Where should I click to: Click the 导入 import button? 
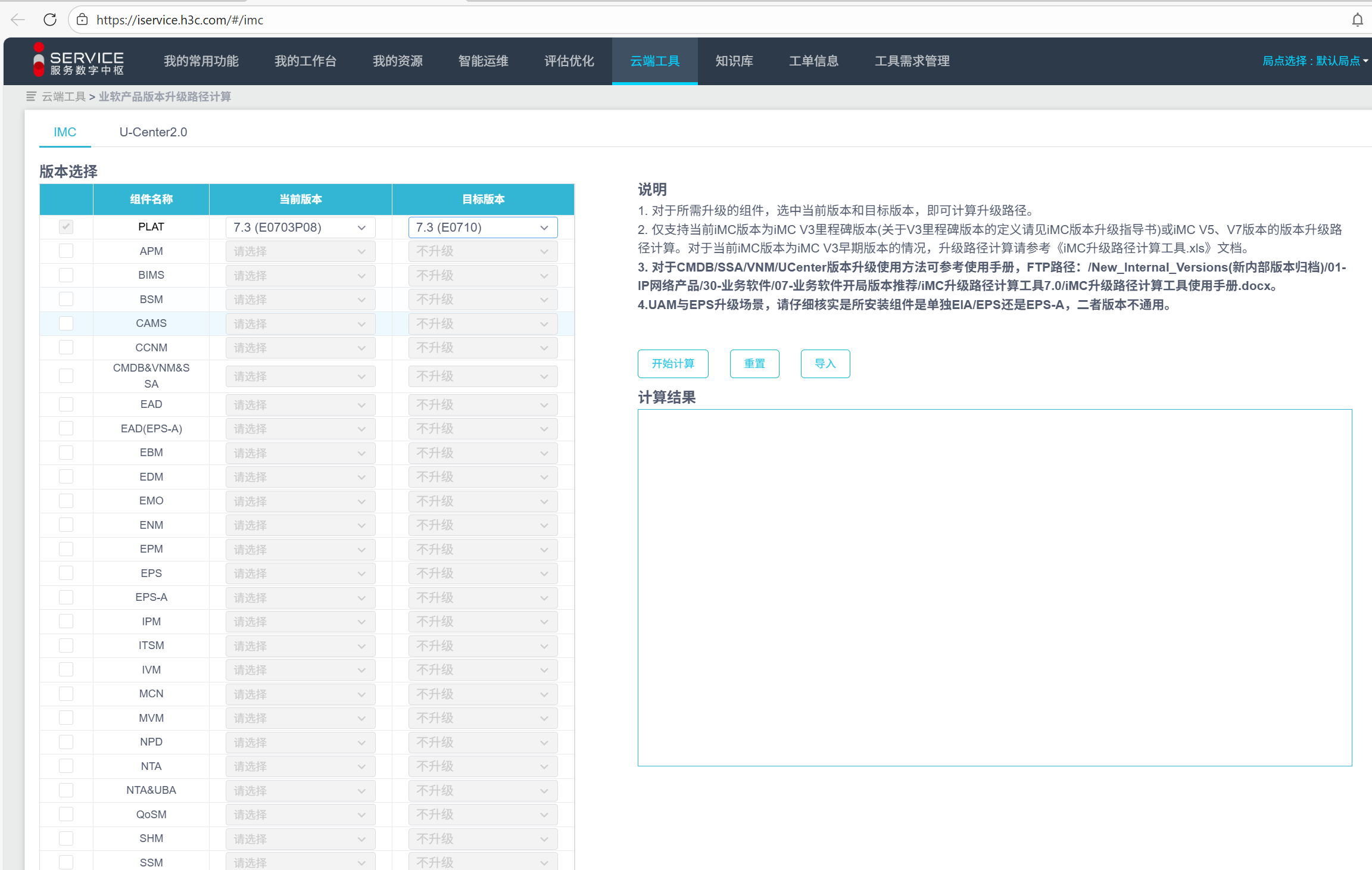[x=825, y=363]
